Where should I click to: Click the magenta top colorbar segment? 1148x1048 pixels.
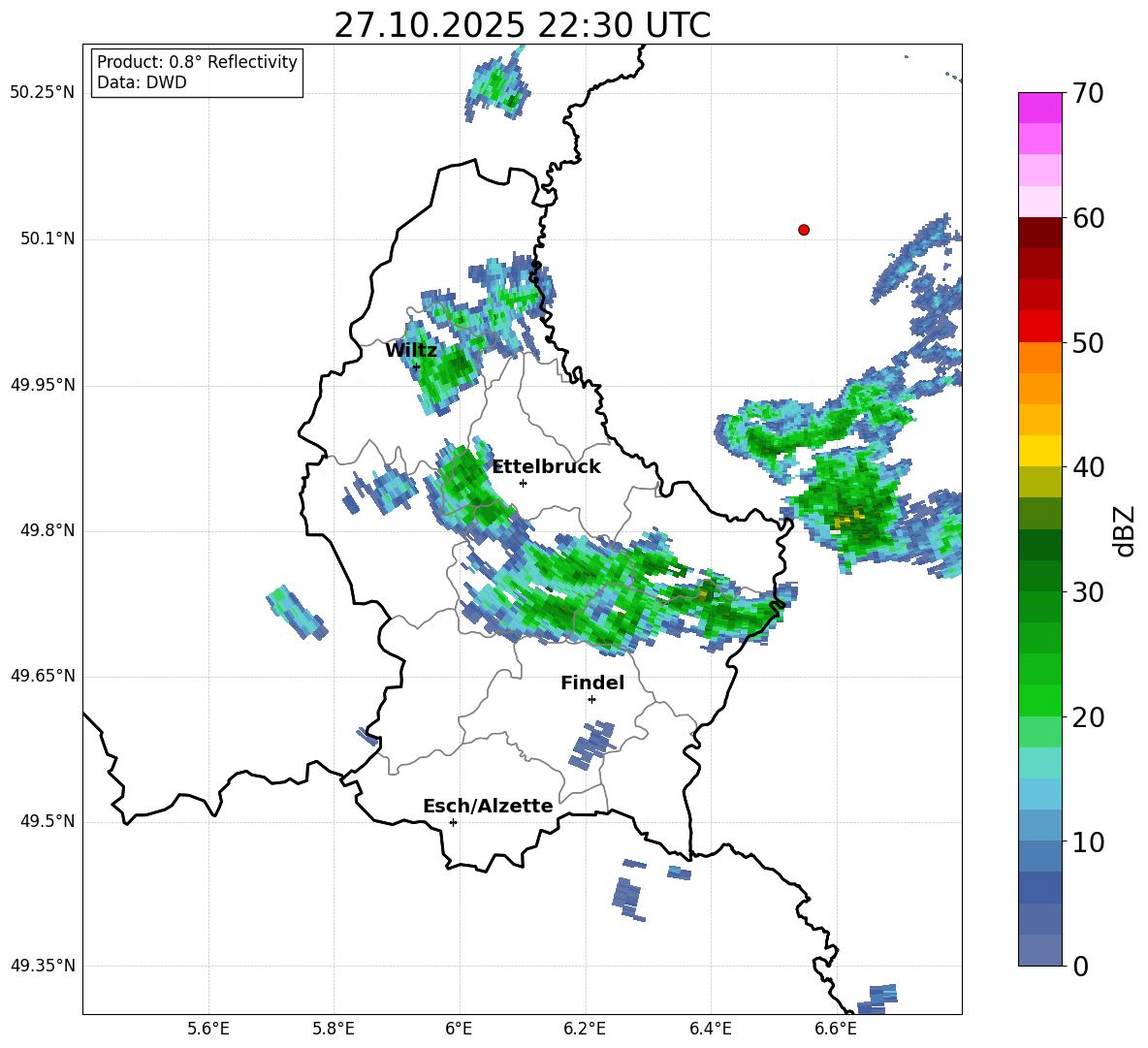1039,108
